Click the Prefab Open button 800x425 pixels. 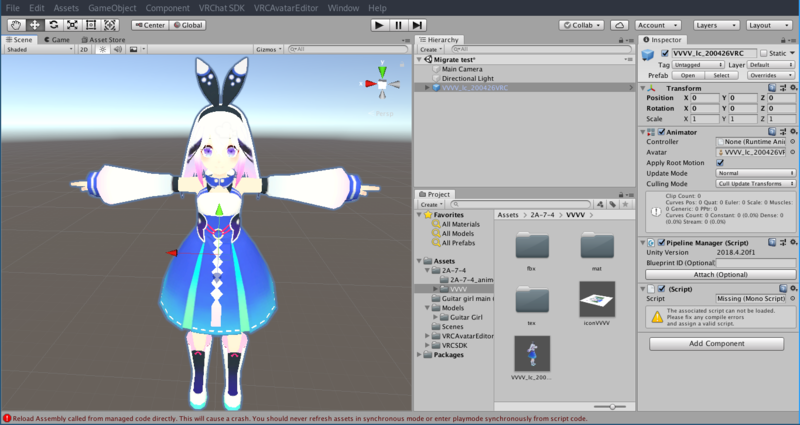(688, 76)
